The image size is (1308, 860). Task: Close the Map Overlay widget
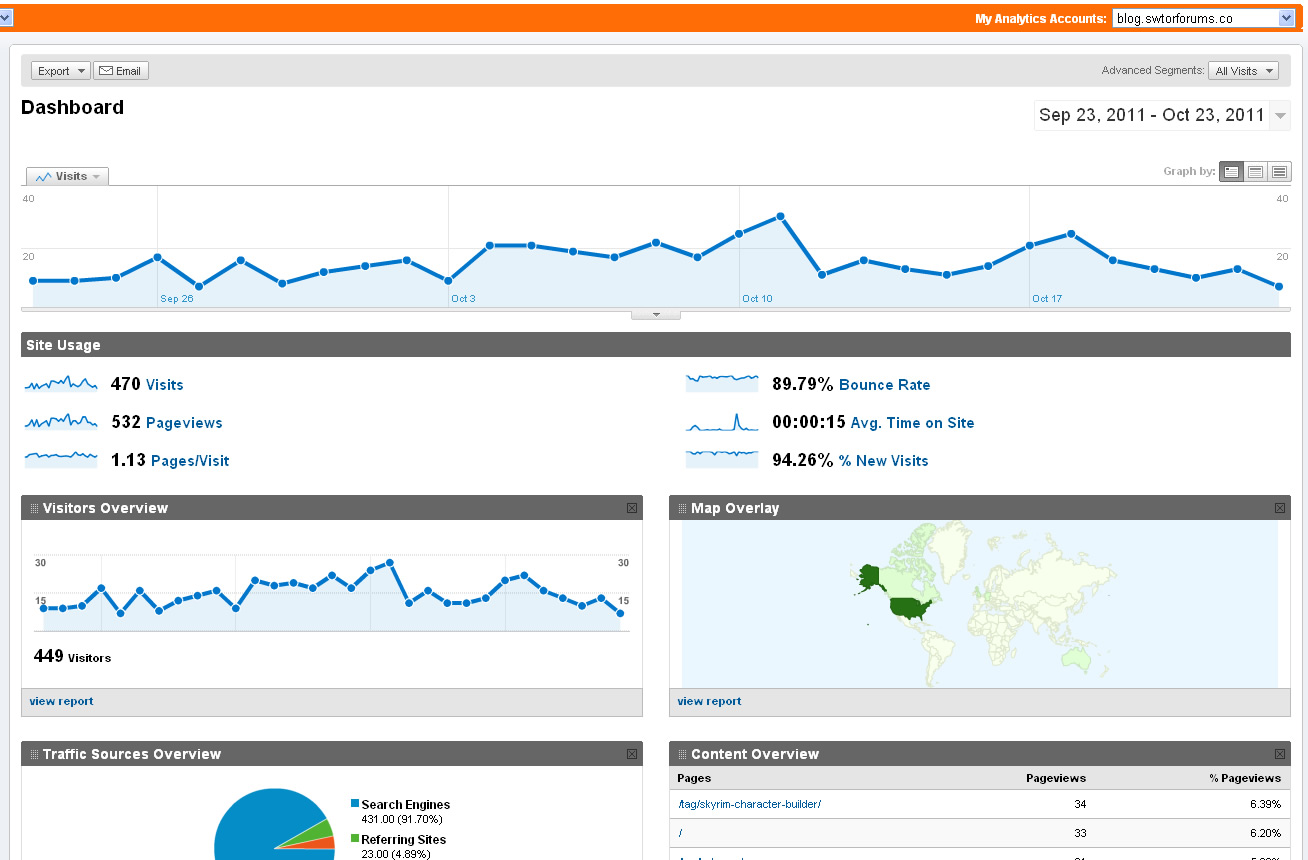(1280, 508)
